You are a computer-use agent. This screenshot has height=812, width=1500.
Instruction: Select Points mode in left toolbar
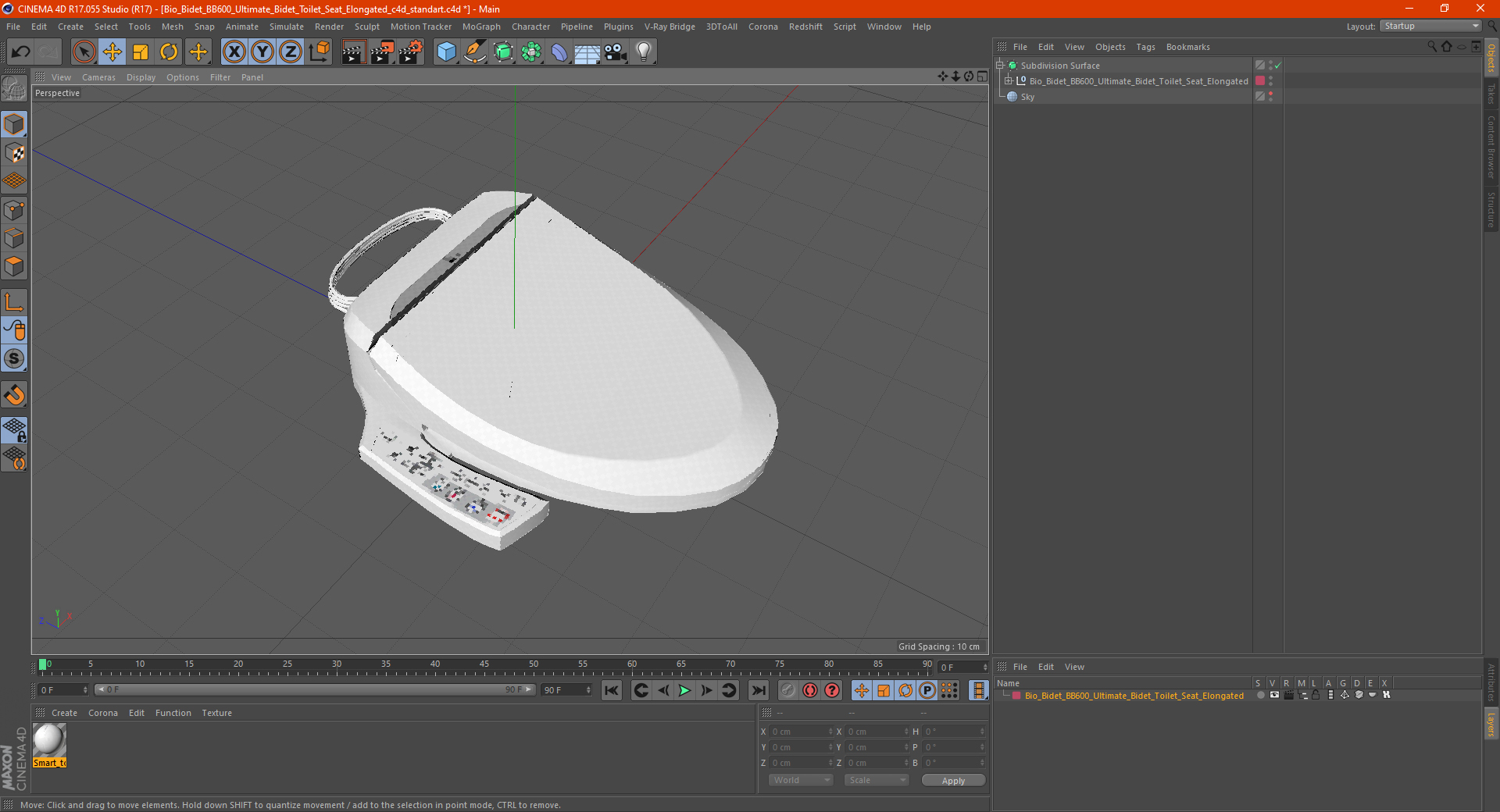14,210
